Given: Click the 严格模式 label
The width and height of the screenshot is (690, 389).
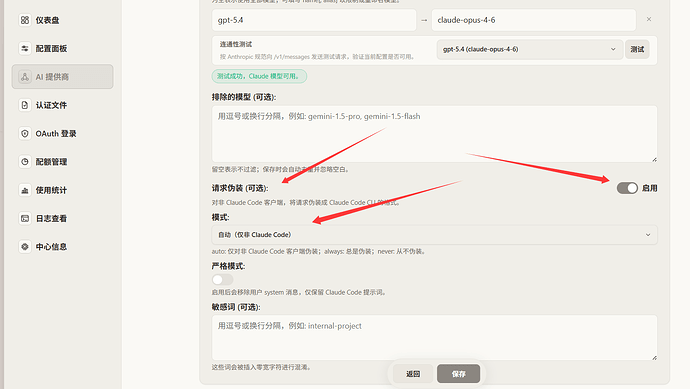Looking at the screenshot, I should (228, 266).
